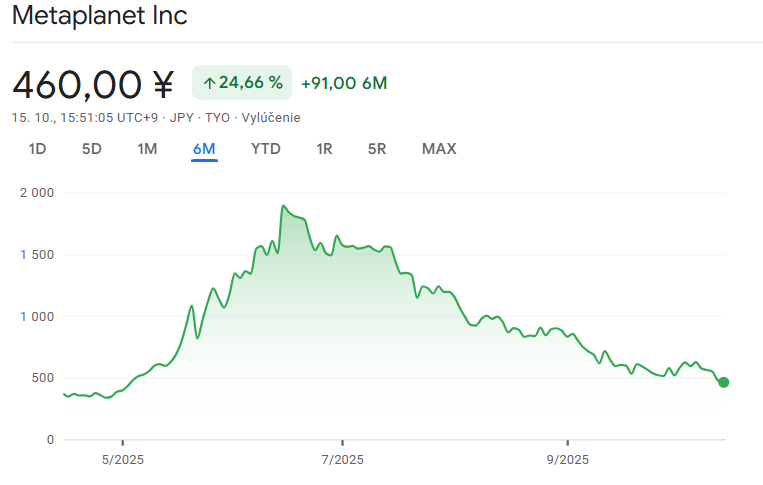
Task: Show the MAX range chart
Action: tap(439, 149)
